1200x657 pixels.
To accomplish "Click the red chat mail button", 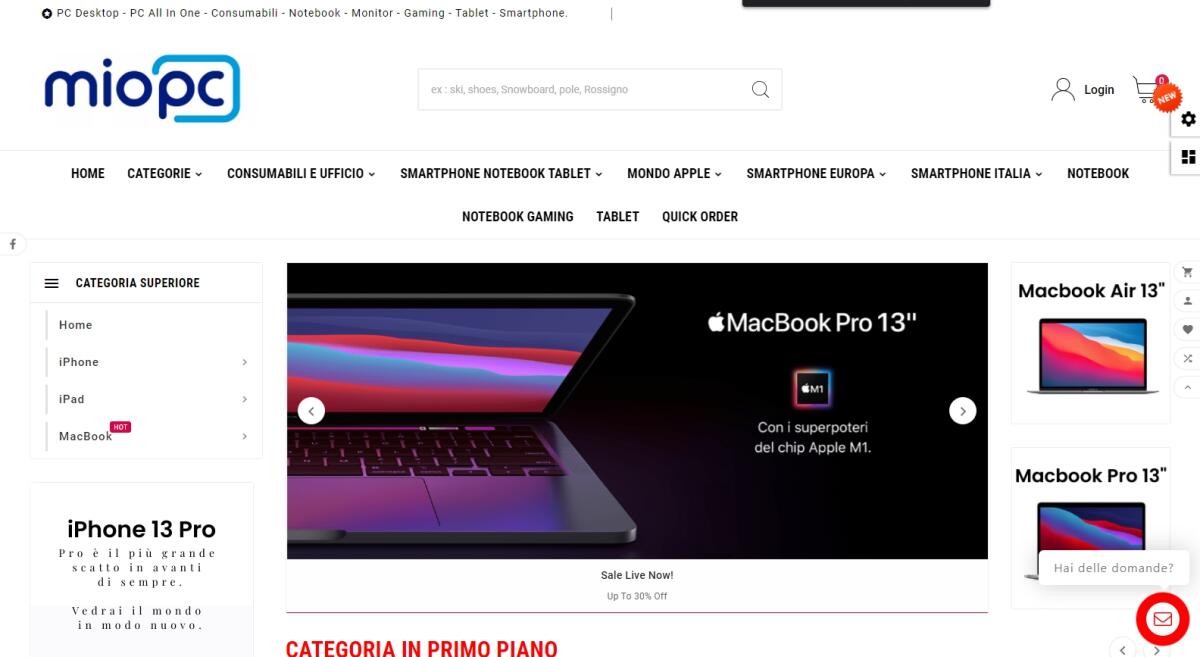I will (1162, 619).
